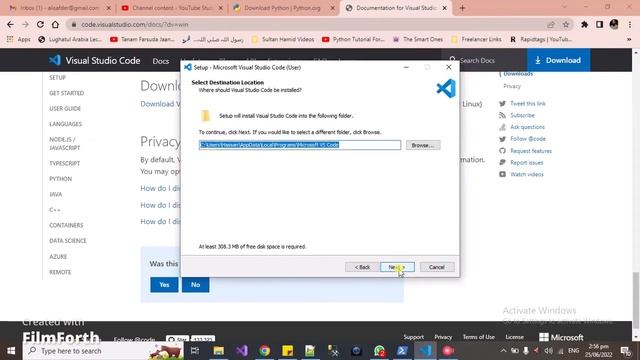This screenshot has height=360, width=640.
Task: Click Next in the setup dialog
Action: click(397, 267)
